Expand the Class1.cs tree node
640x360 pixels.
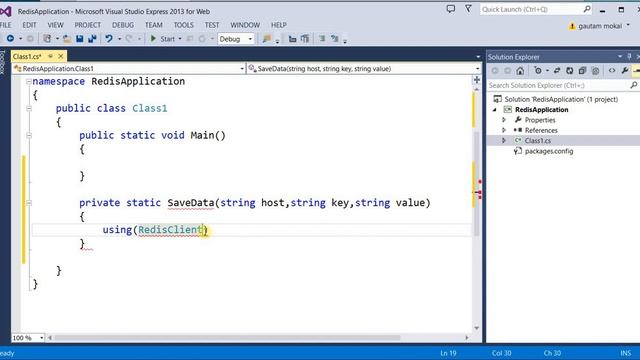pyautogui.click(x=504, y=140)
